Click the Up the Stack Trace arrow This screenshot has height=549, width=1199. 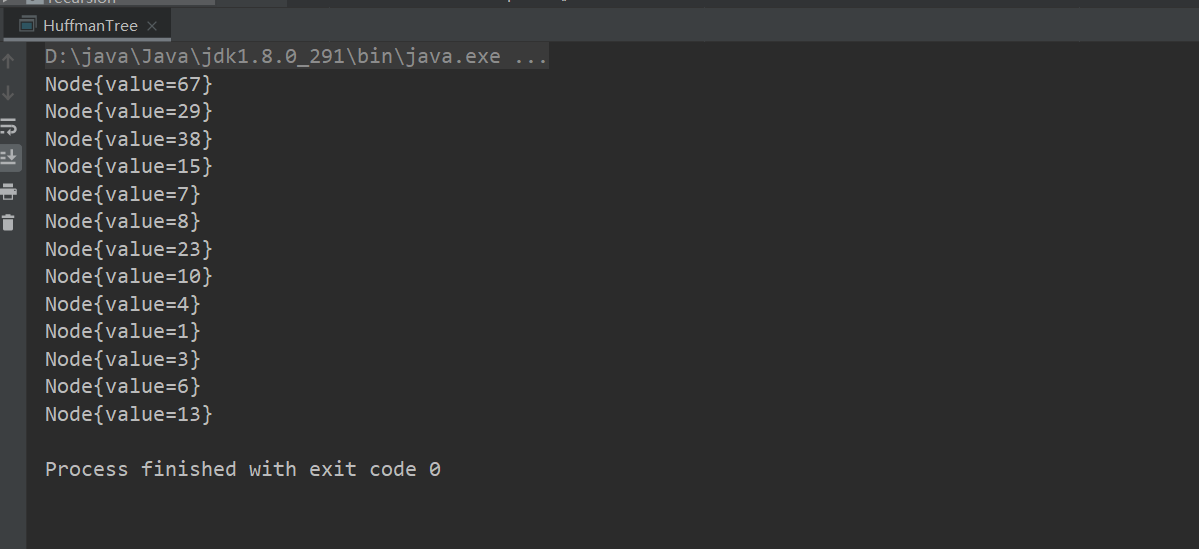click(8, 61)
